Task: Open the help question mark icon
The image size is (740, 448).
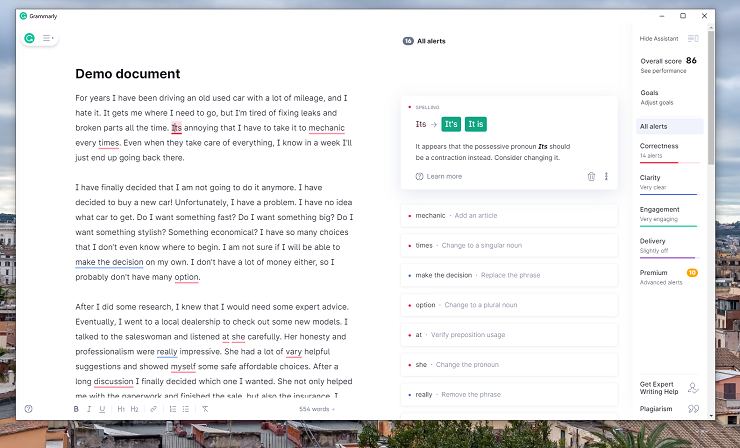Action: pos(28,409)
